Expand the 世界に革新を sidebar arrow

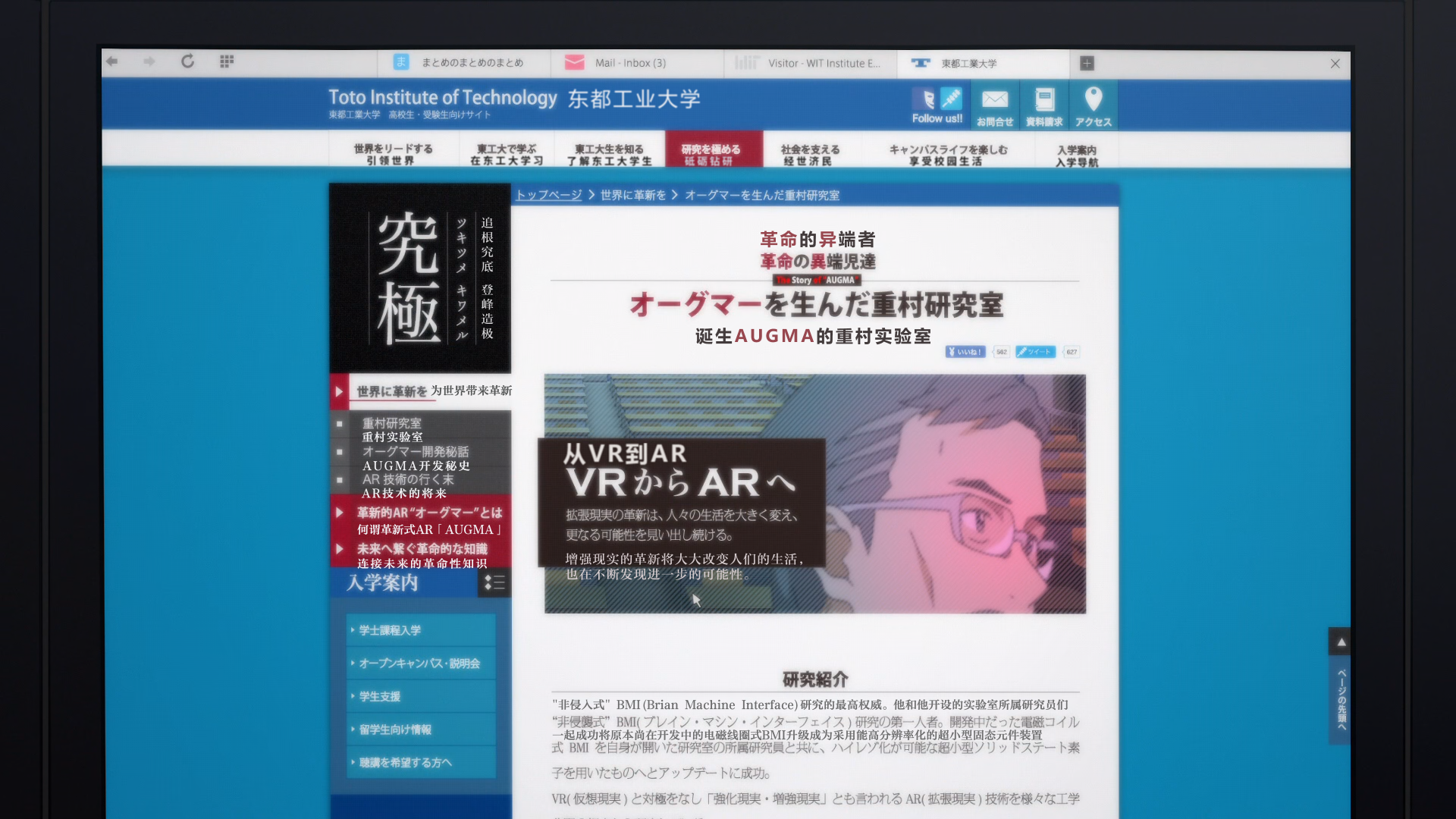pos(338,392)
